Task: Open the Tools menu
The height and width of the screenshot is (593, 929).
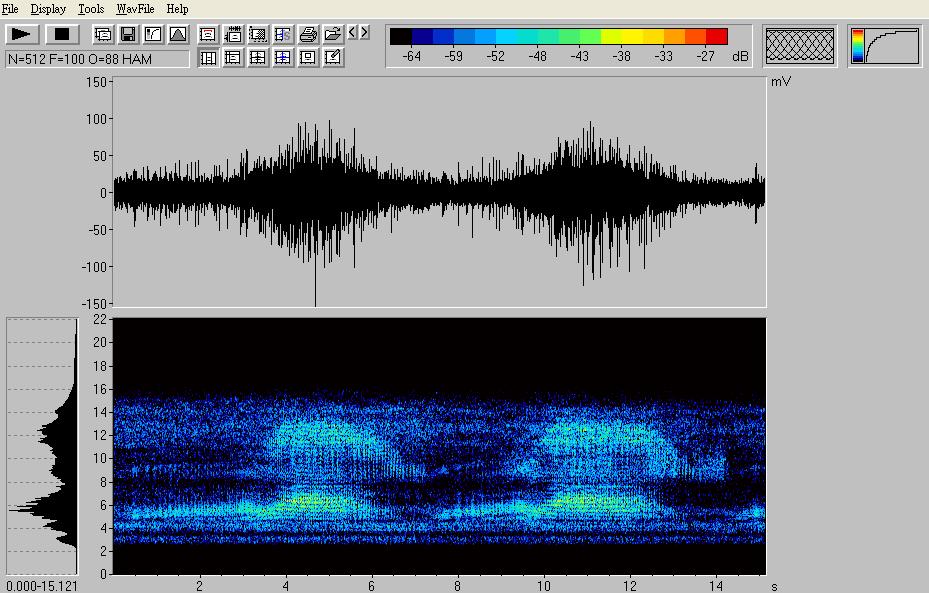Action: tap(91, 9)
